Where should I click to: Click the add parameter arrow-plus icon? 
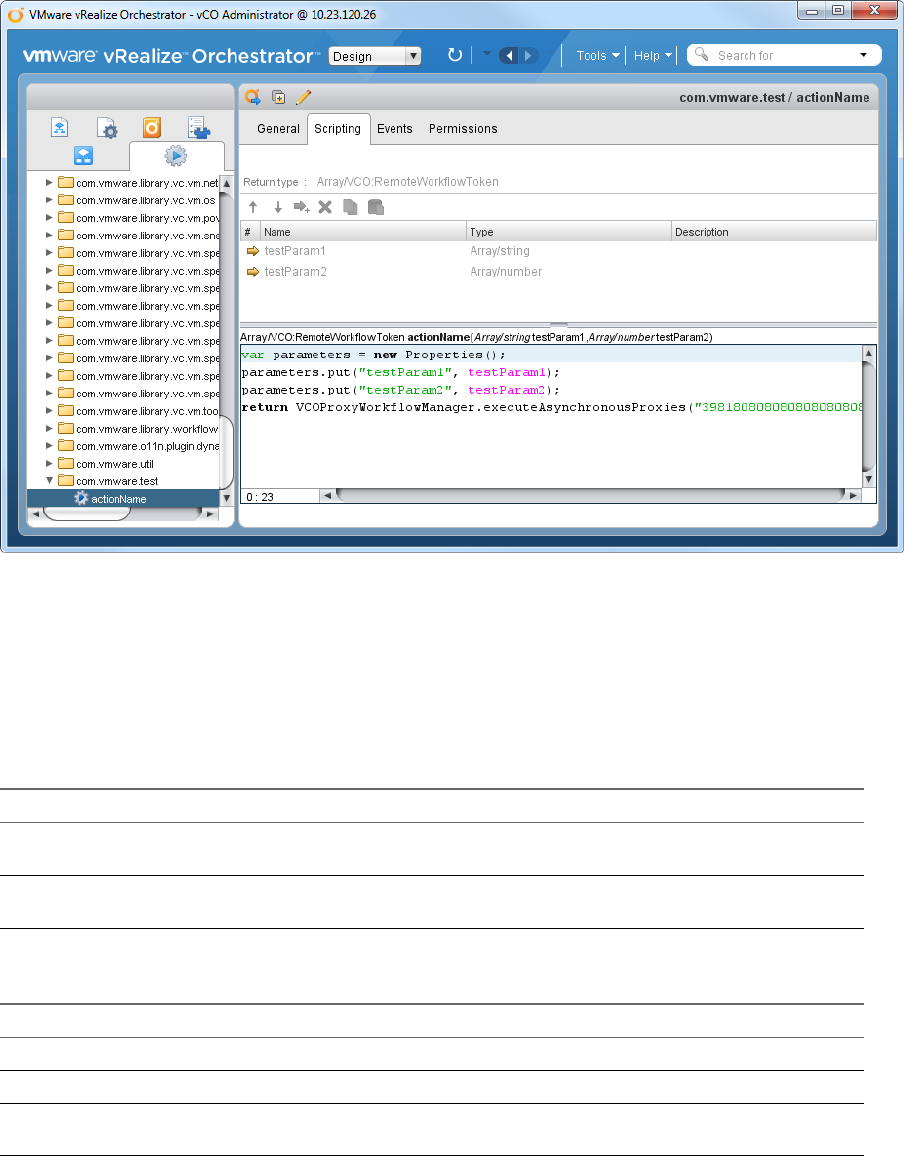click(x=302, y=207)
